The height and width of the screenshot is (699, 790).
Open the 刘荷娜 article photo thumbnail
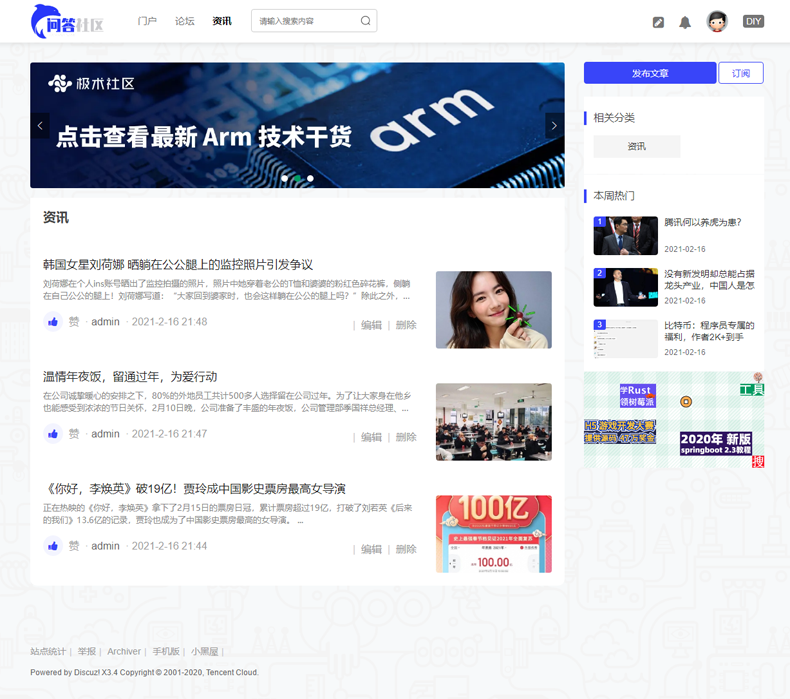click(x=494, y=310)
